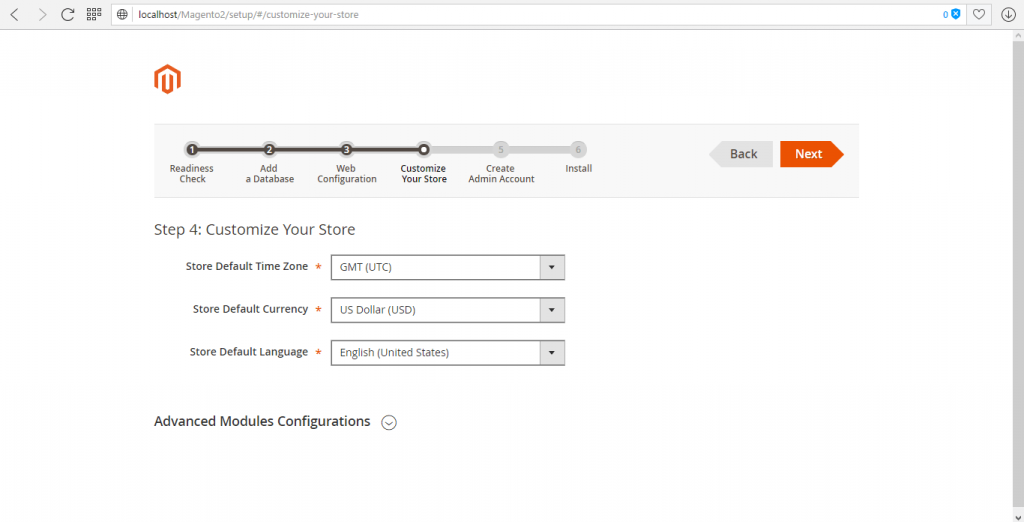
Task: Click the browser back arrow
Action: pyautogui.click(x=14, y=14)
